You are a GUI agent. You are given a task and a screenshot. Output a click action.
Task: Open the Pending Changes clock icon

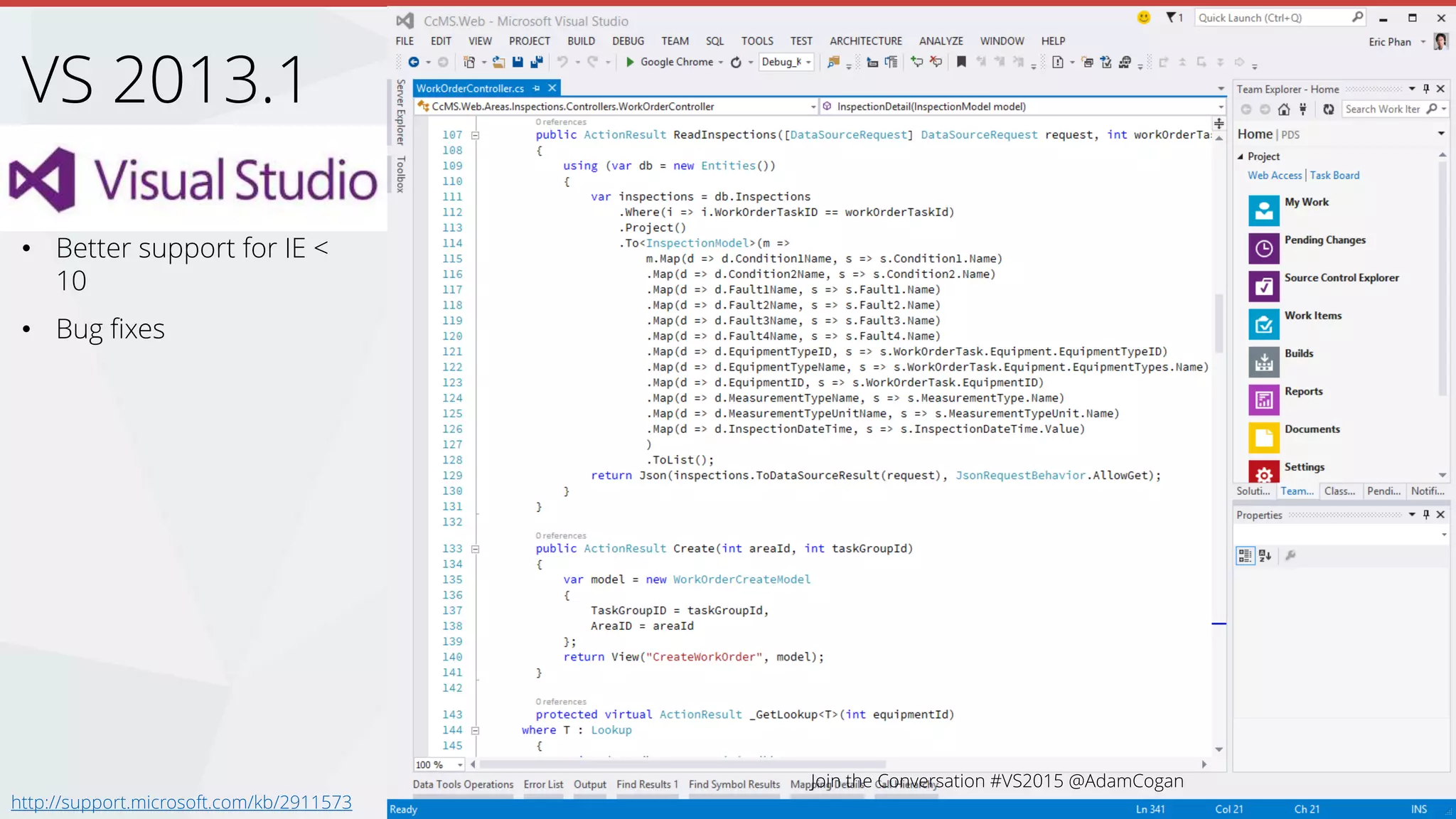click(x=1264, y=248)
